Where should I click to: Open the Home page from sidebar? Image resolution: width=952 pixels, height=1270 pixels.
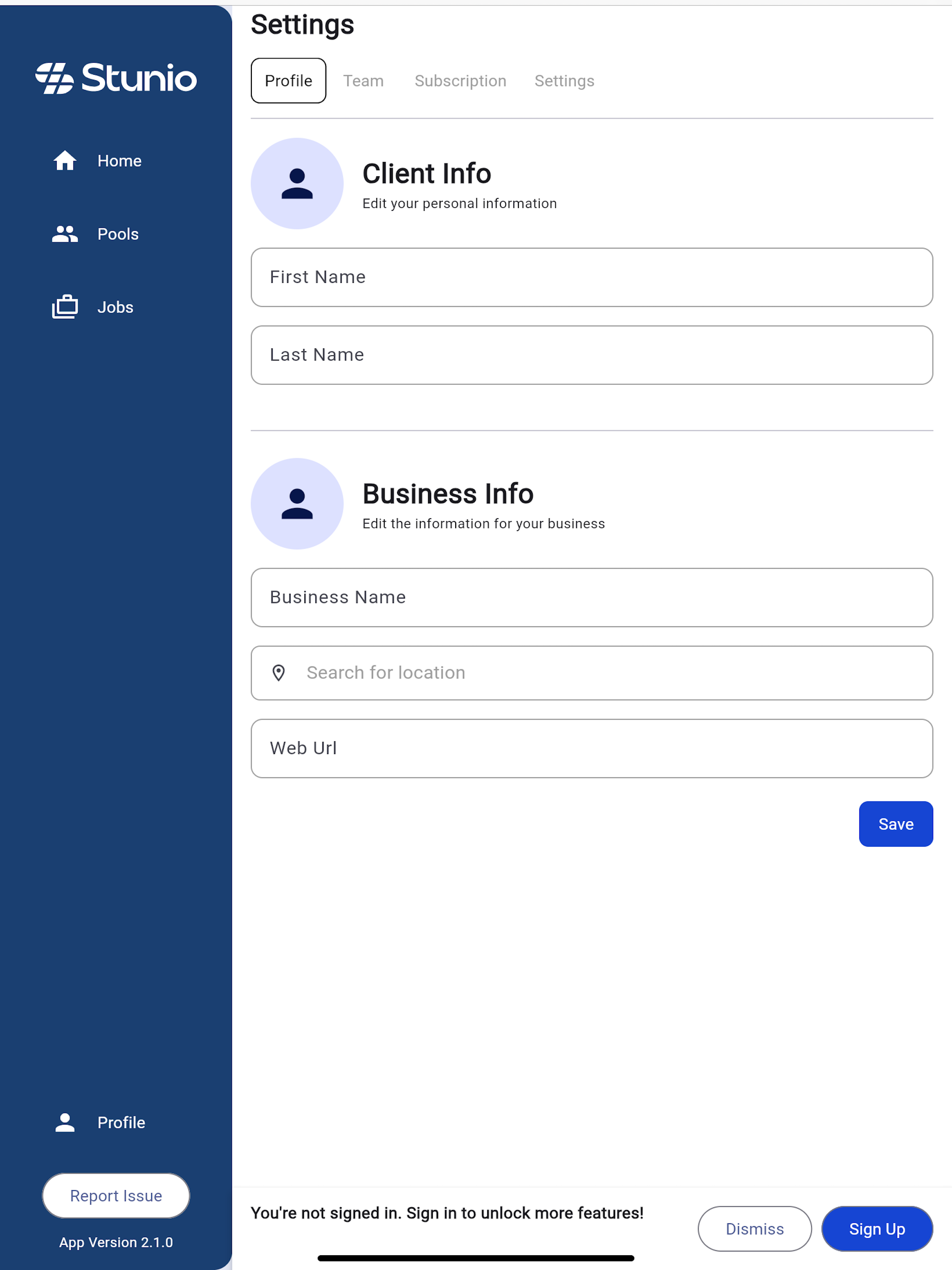tap(119, 161)
